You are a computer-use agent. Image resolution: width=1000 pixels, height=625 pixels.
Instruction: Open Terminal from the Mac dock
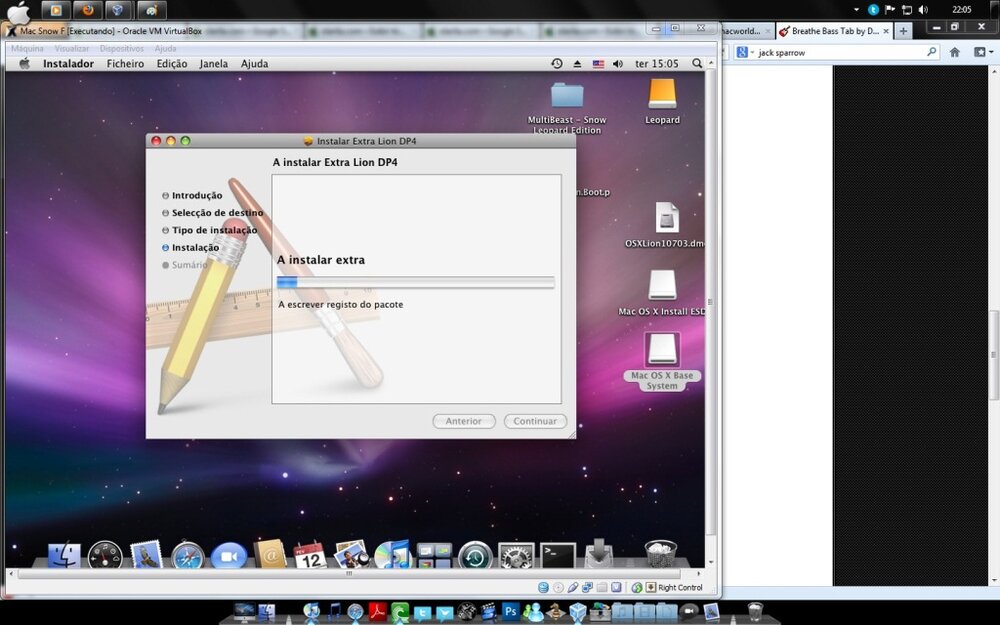[x=558, y=555]
